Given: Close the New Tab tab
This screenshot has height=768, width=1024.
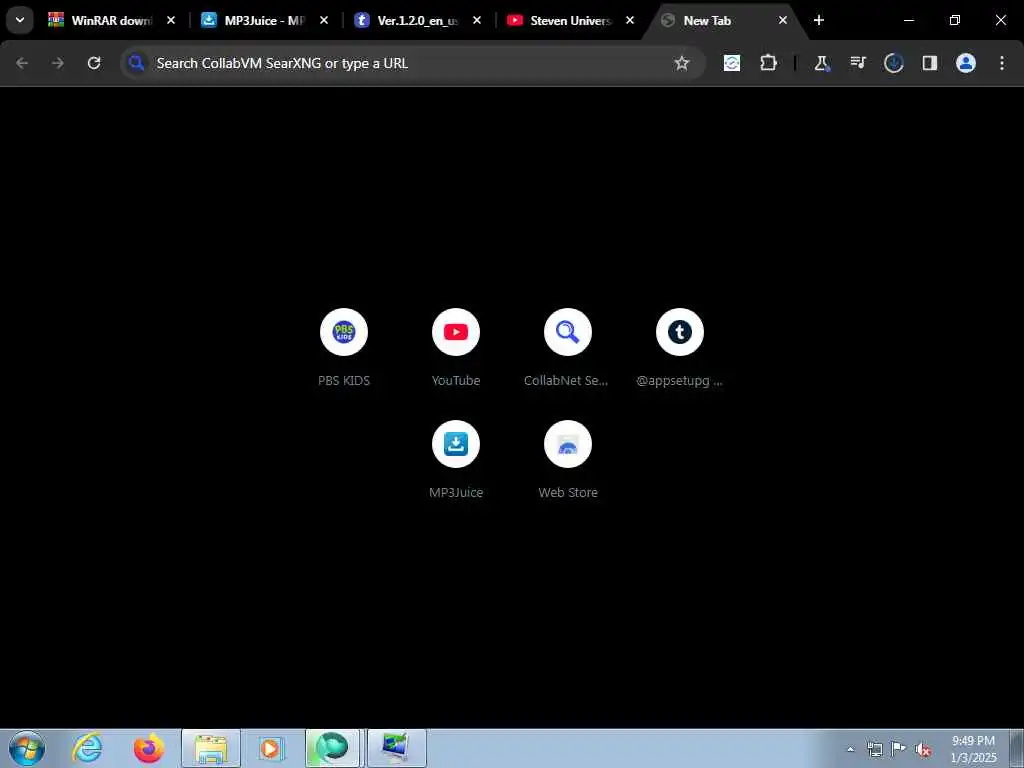Looking at the screenshot, I should pos(783,20).
